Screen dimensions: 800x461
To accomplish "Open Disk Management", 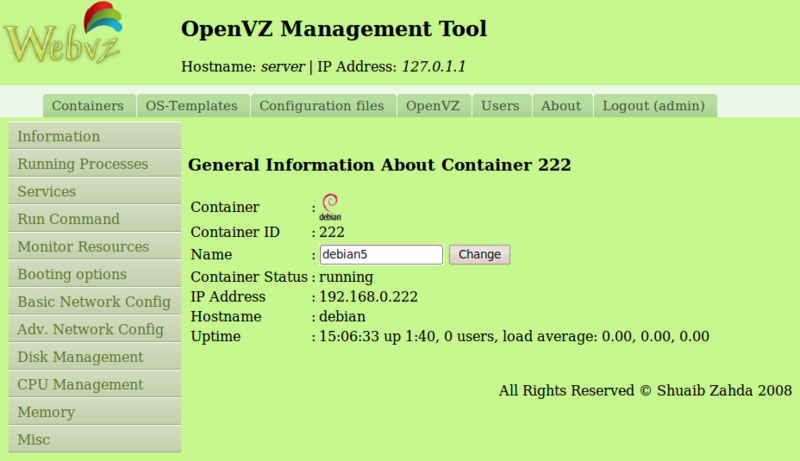I will point(95,356).
